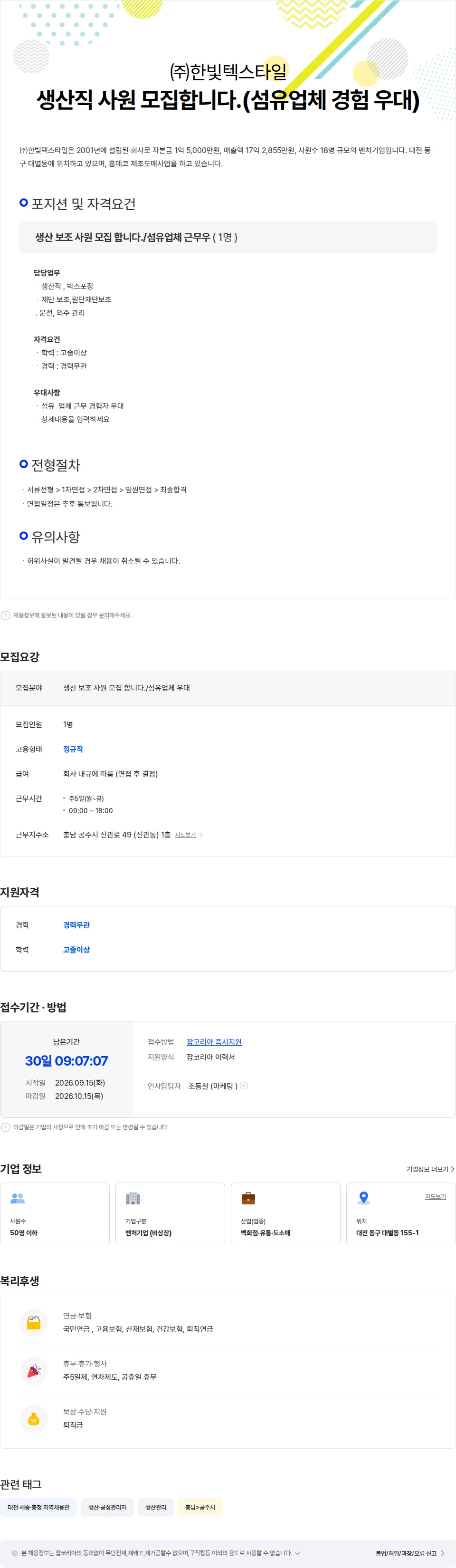
Task: Click the info icon beside 마감일은 기업의 사정
Action: point(6,1127)
